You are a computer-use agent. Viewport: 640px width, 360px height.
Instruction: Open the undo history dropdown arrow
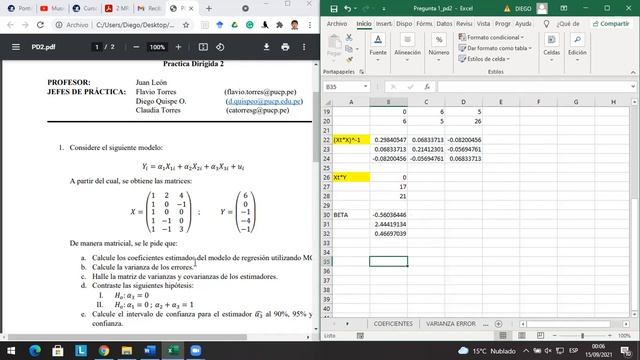point(355,9)
